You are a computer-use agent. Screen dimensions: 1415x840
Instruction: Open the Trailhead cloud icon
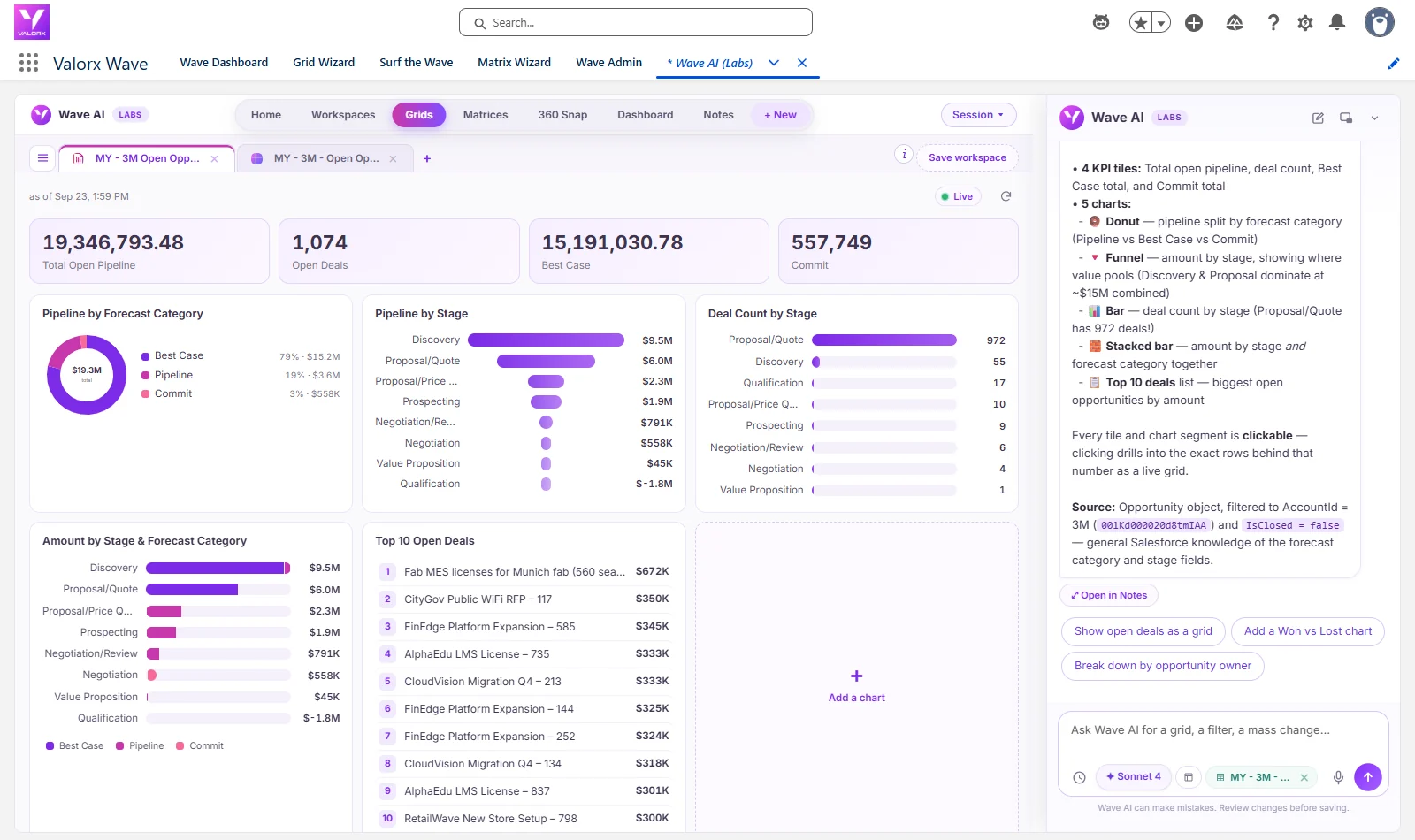coord(1235,23)
